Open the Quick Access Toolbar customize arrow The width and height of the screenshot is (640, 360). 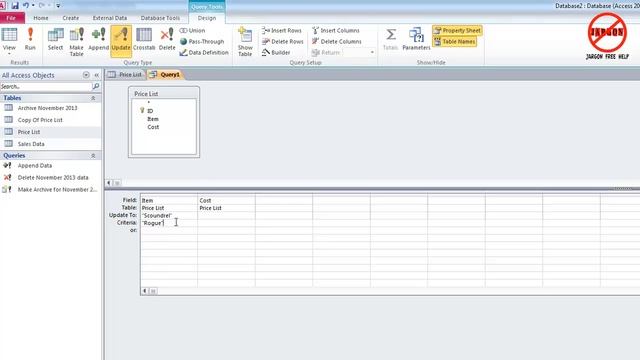(58, 6)
